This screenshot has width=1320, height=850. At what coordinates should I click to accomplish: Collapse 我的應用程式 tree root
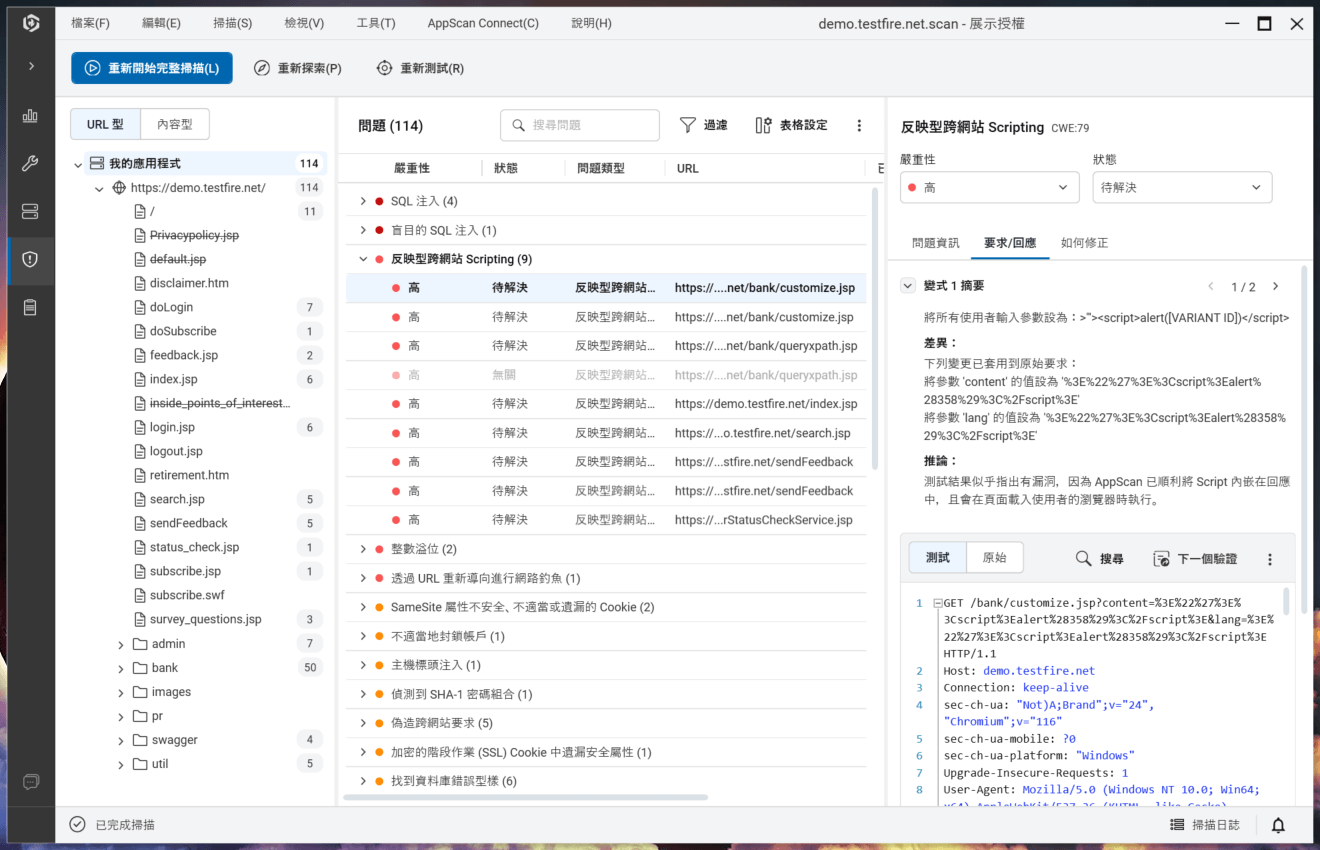(x=78, y=164)
